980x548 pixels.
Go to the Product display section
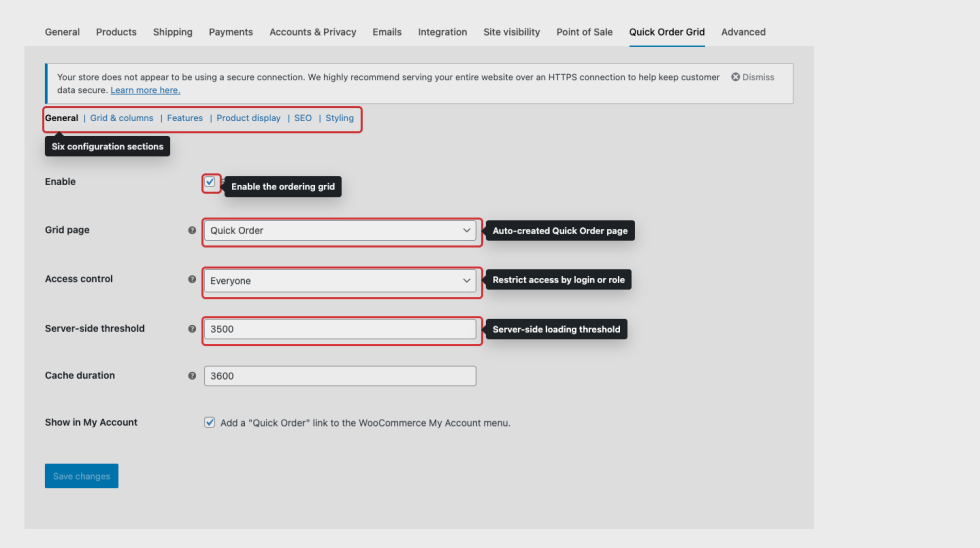coord(248,118)
